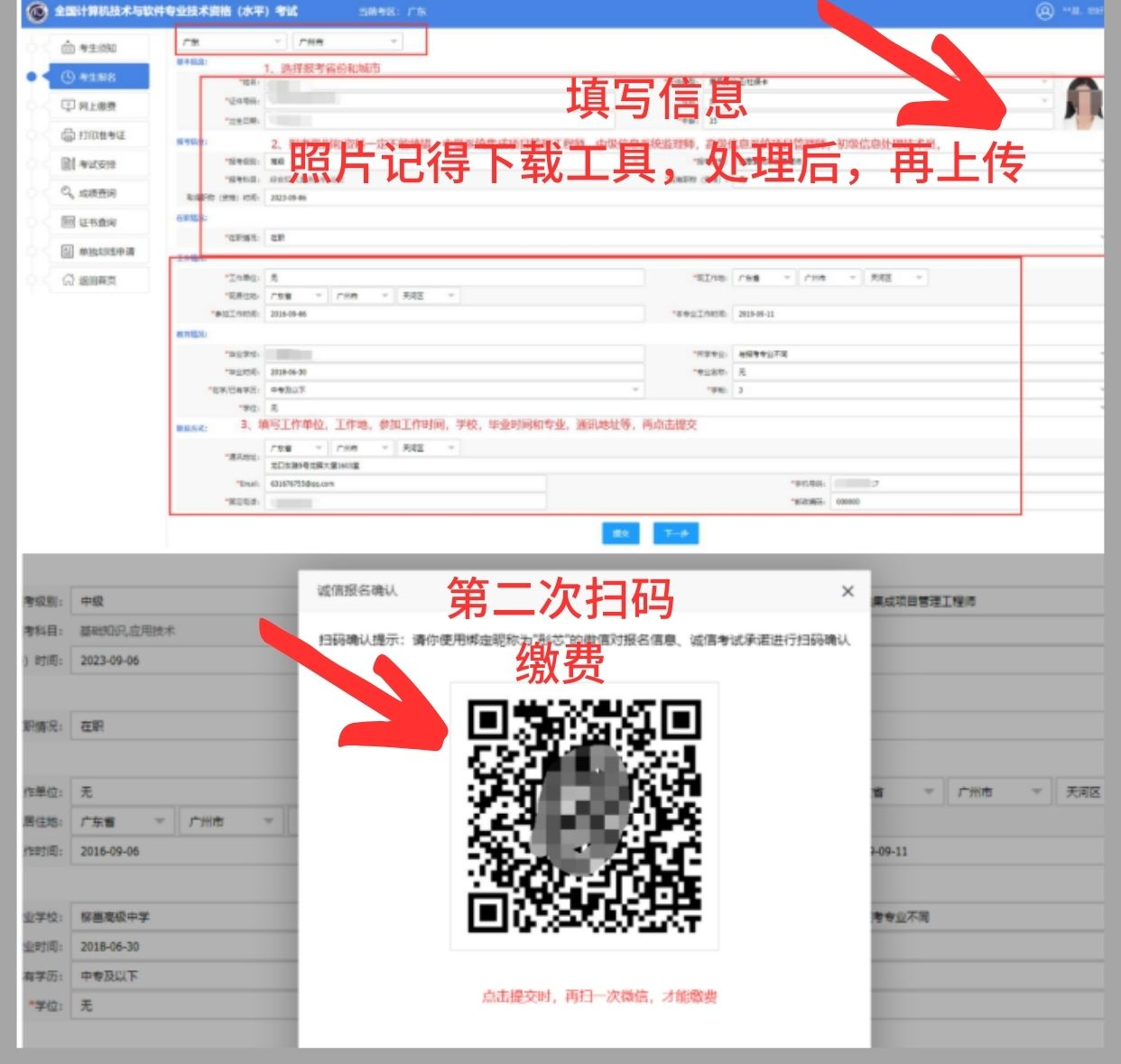Click the QR code in the dialog
The height and width of the screenshot is (1064, 1121).
coord(584,817)
